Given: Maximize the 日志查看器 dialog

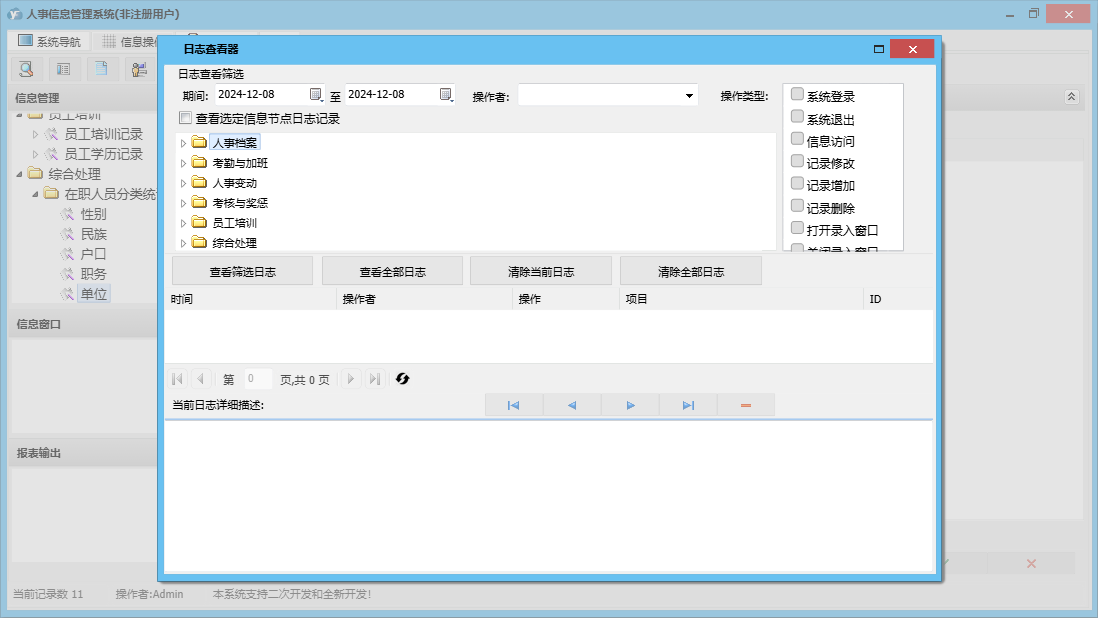Looking at the screenshot, I should tap(879, 49).
